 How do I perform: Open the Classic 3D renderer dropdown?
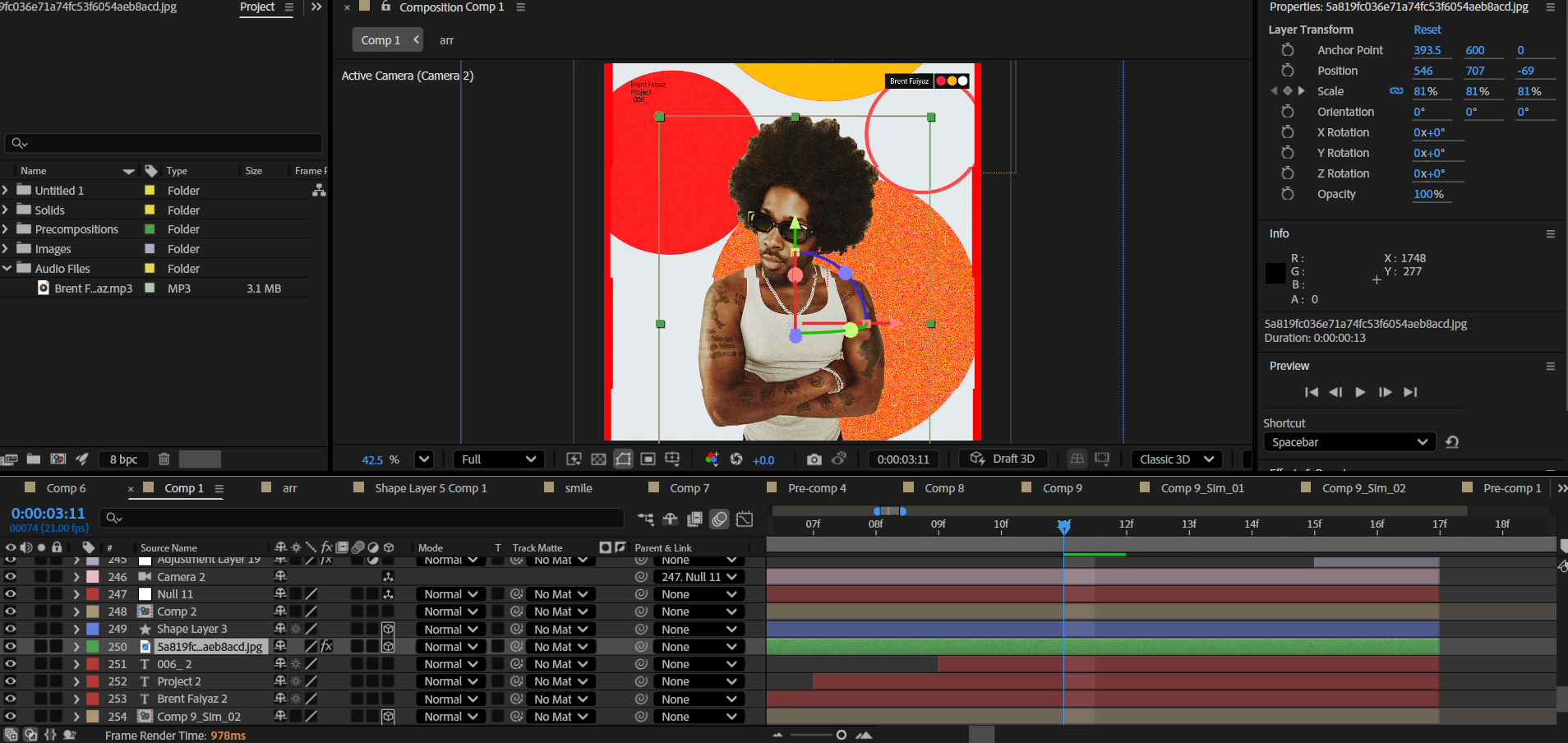coord(1176,459)
